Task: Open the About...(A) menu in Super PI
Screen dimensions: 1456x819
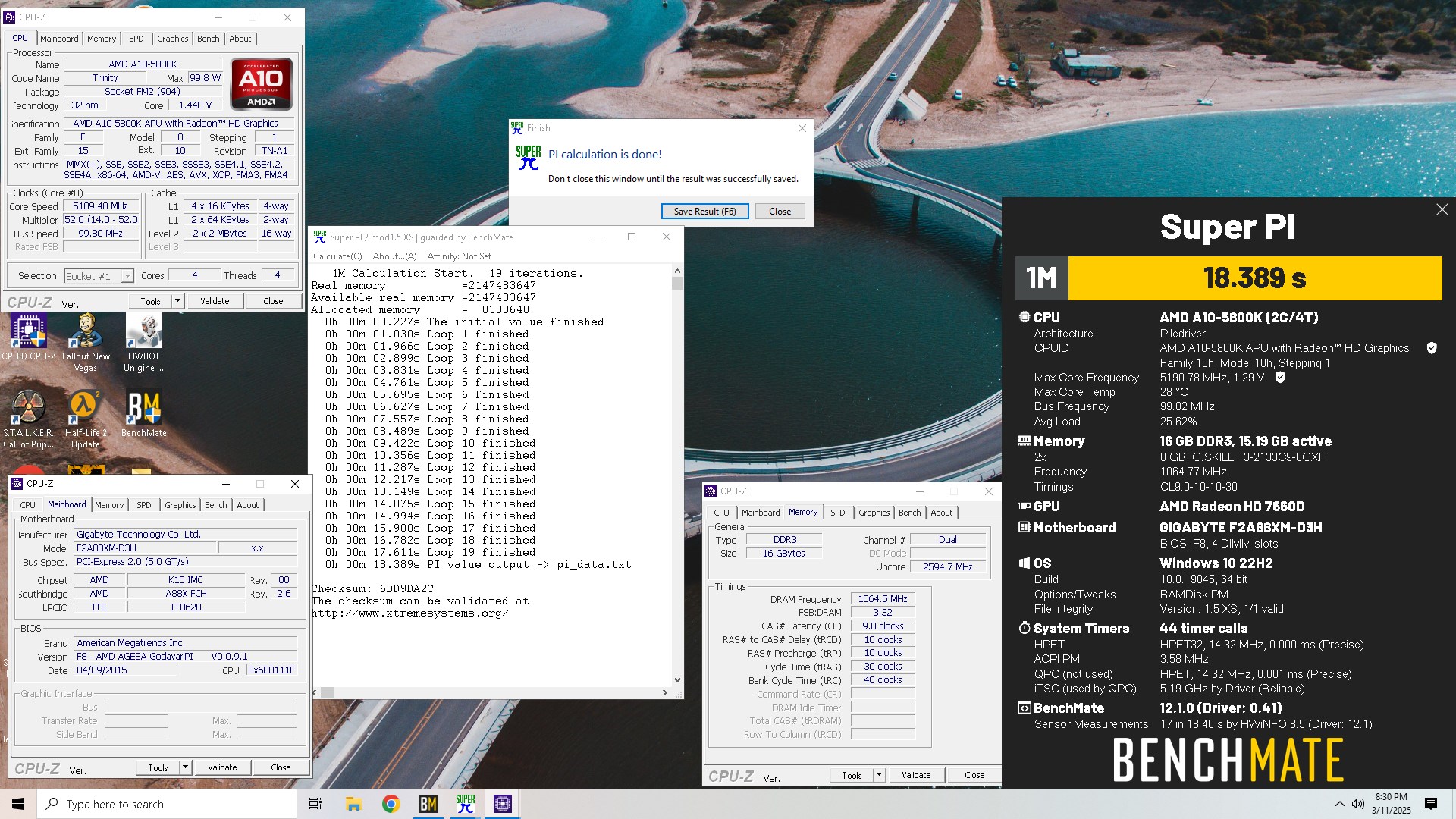Action: coord(394,256)
